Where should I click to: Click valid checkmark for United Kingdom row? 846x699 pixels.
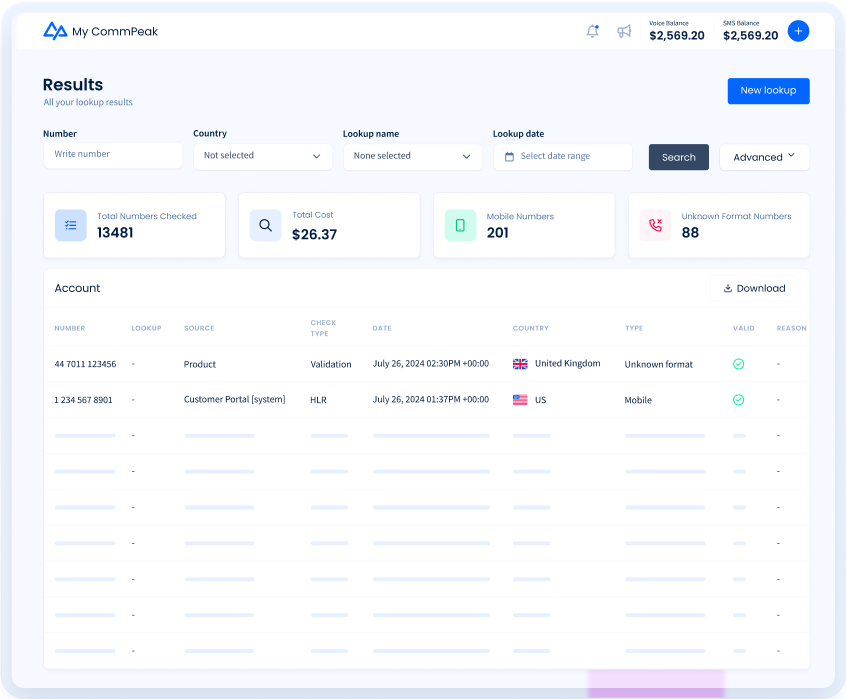(x=738, y=364)
